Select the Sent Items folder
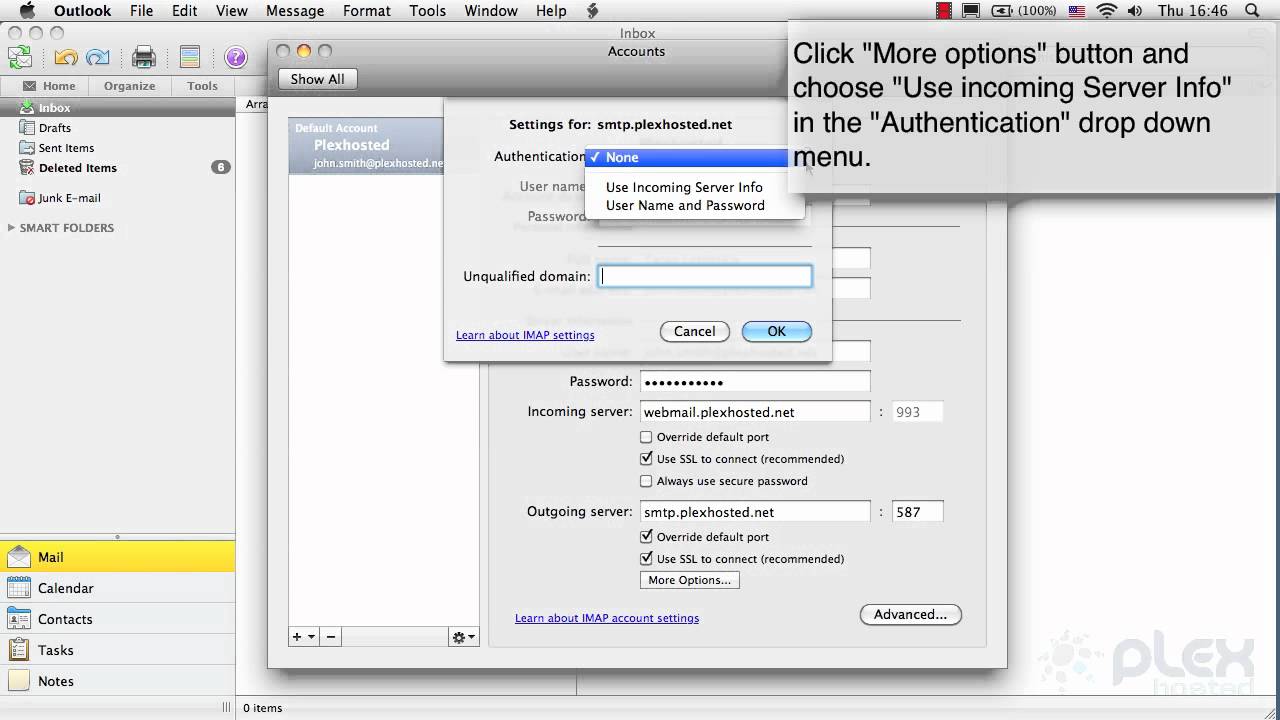 coord(118,148)
